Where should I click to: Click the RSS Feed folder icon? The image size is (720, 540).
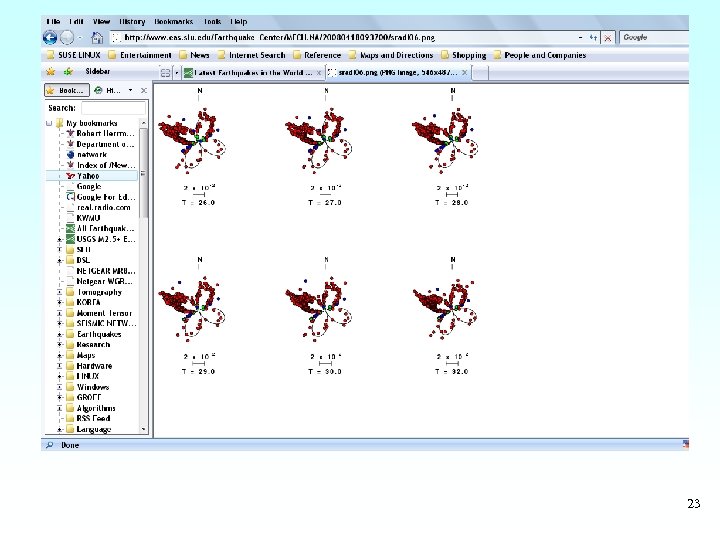[x=70, y=418]
